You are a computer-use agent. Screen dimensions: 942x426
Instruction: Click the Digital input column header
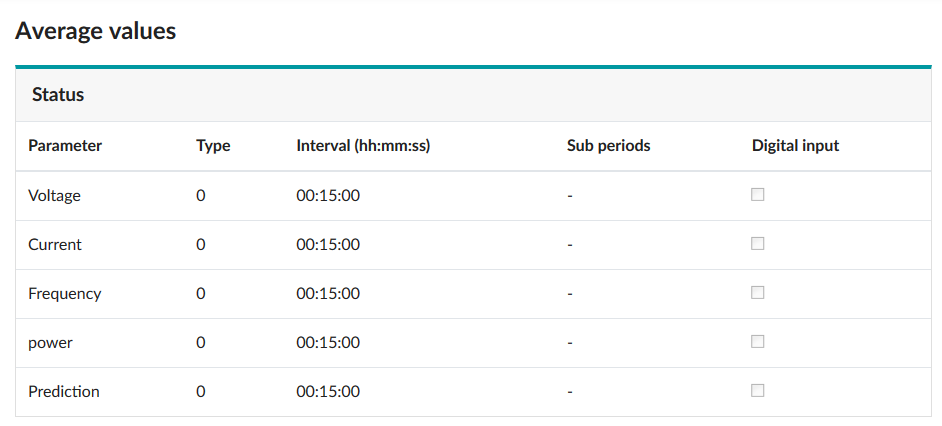pos(795,146)
